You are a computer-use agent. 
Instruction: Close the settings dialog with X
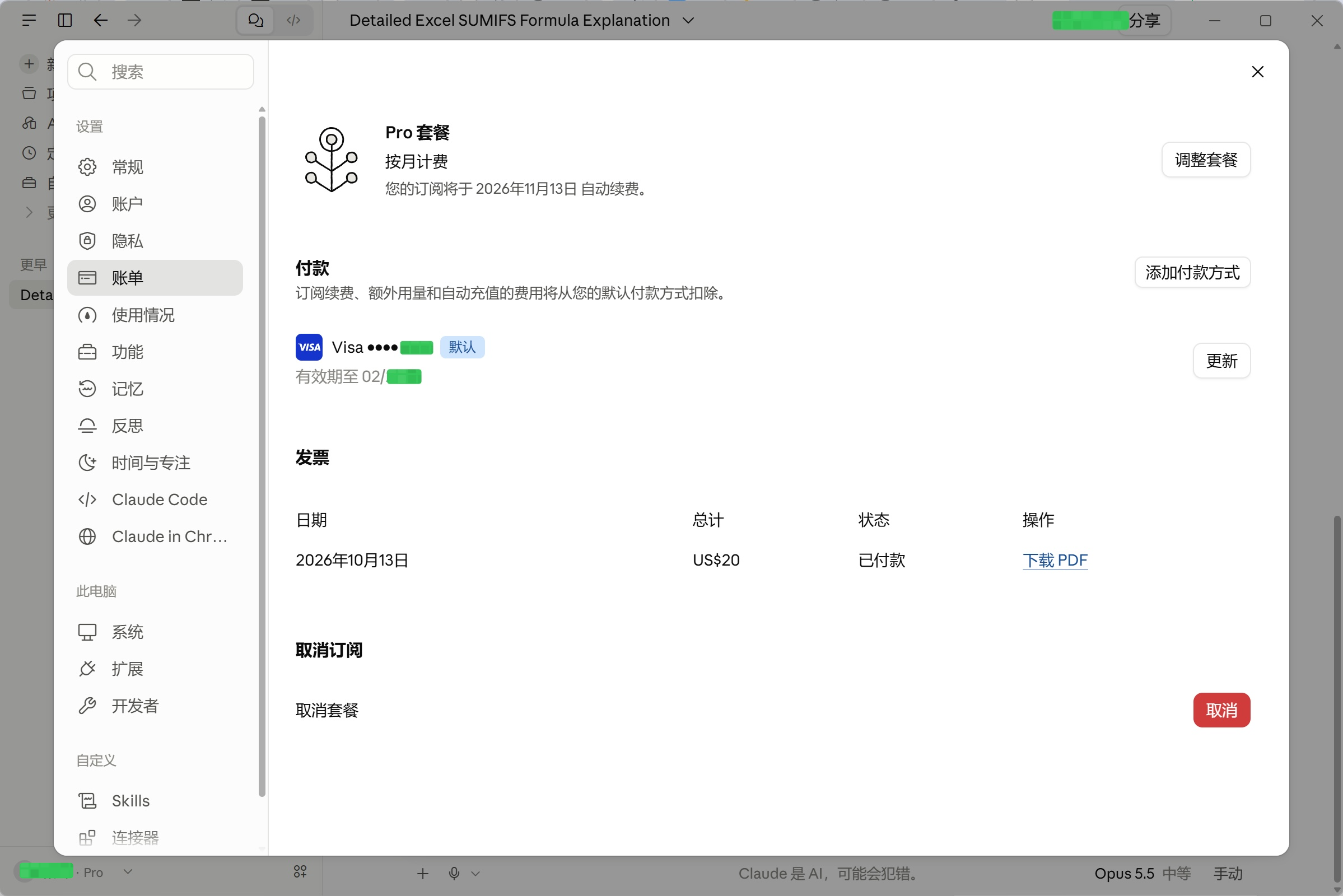(x=1257, y=72)
